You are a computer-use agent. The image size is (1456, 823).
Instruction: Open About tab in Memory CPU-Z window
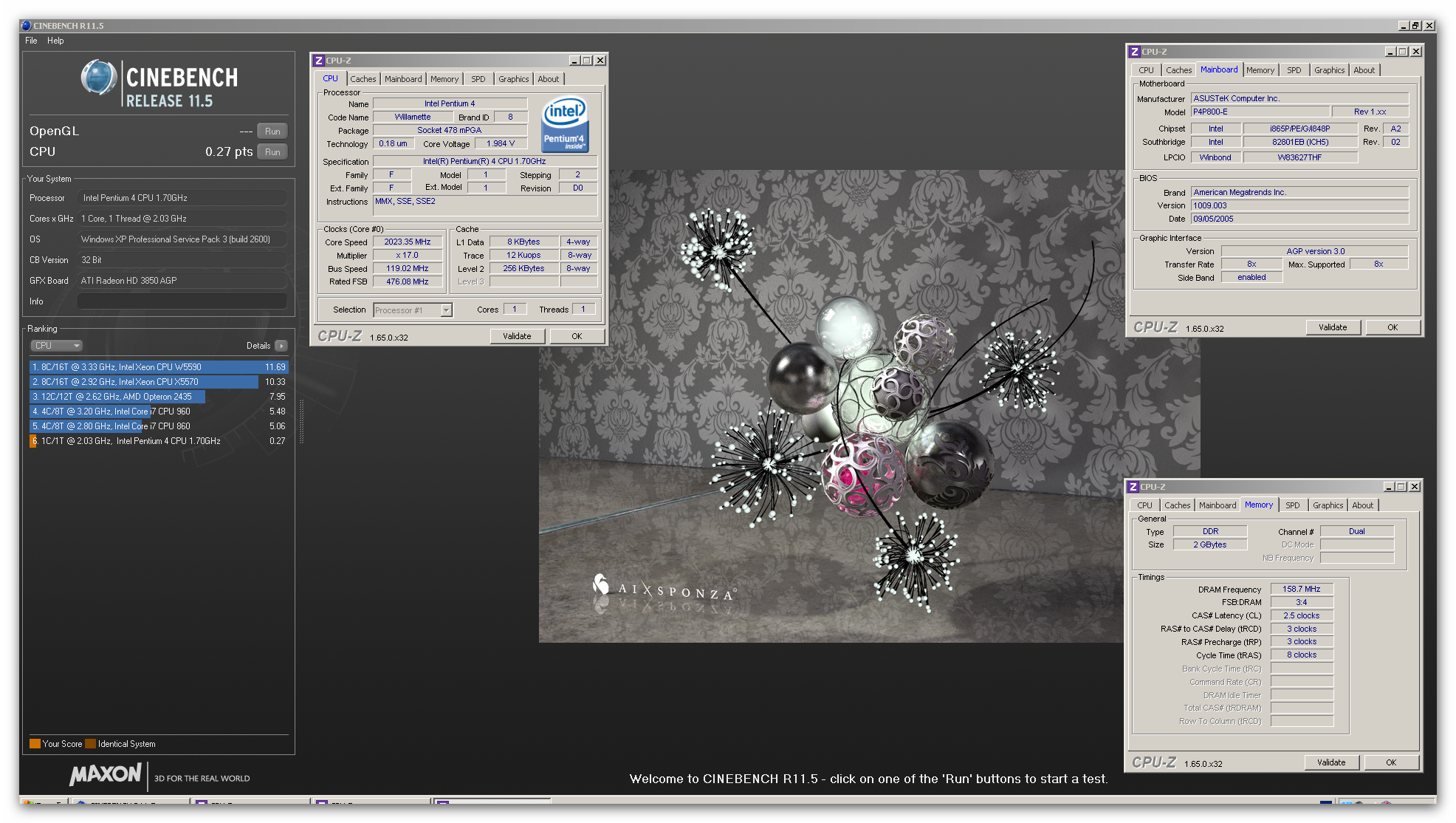tap(1362, 505)
